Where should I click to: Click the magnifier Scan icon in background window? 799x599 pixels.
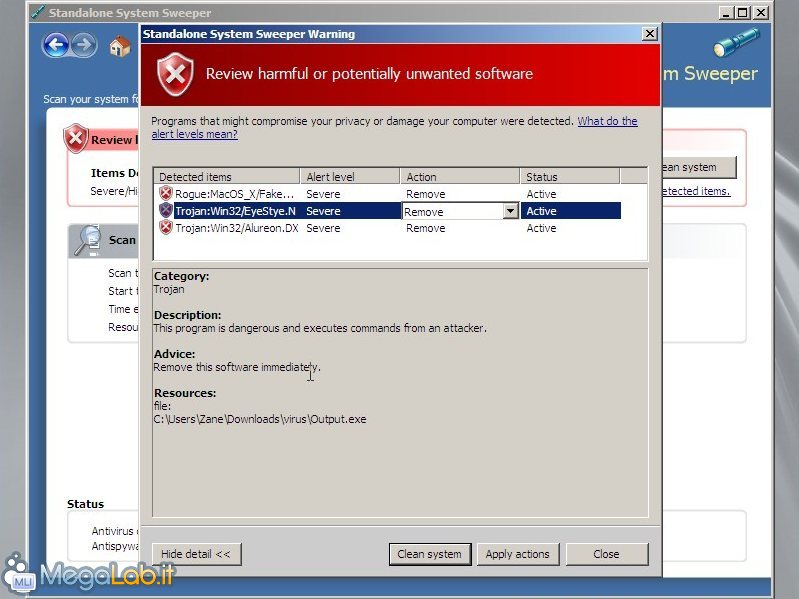(x=88, y=240)
